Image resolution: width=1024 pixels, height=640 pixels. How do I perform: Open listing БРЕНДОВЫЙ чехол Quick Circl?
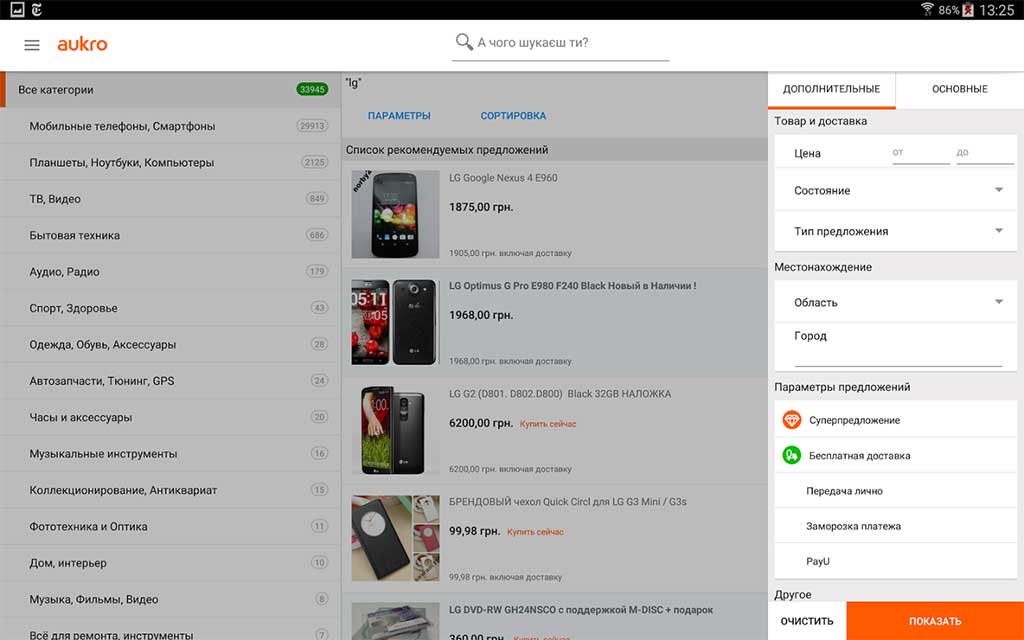coord(568,502)
